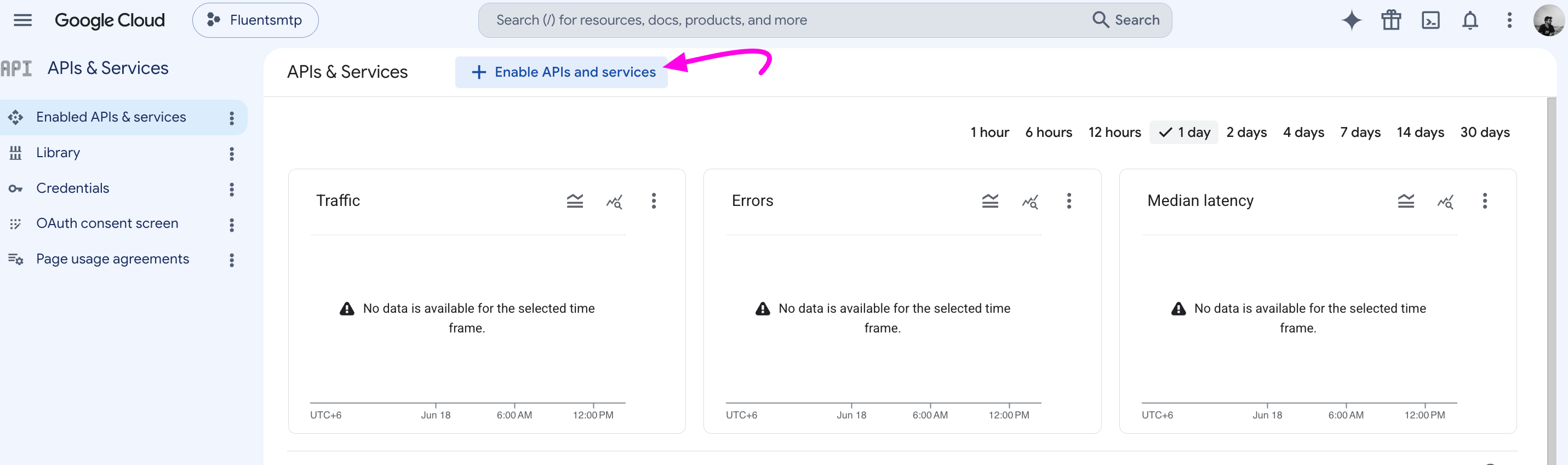Screen dimensions: 1568x465
Task: Click the Median latency chart title
Action: click(1200, 201)
